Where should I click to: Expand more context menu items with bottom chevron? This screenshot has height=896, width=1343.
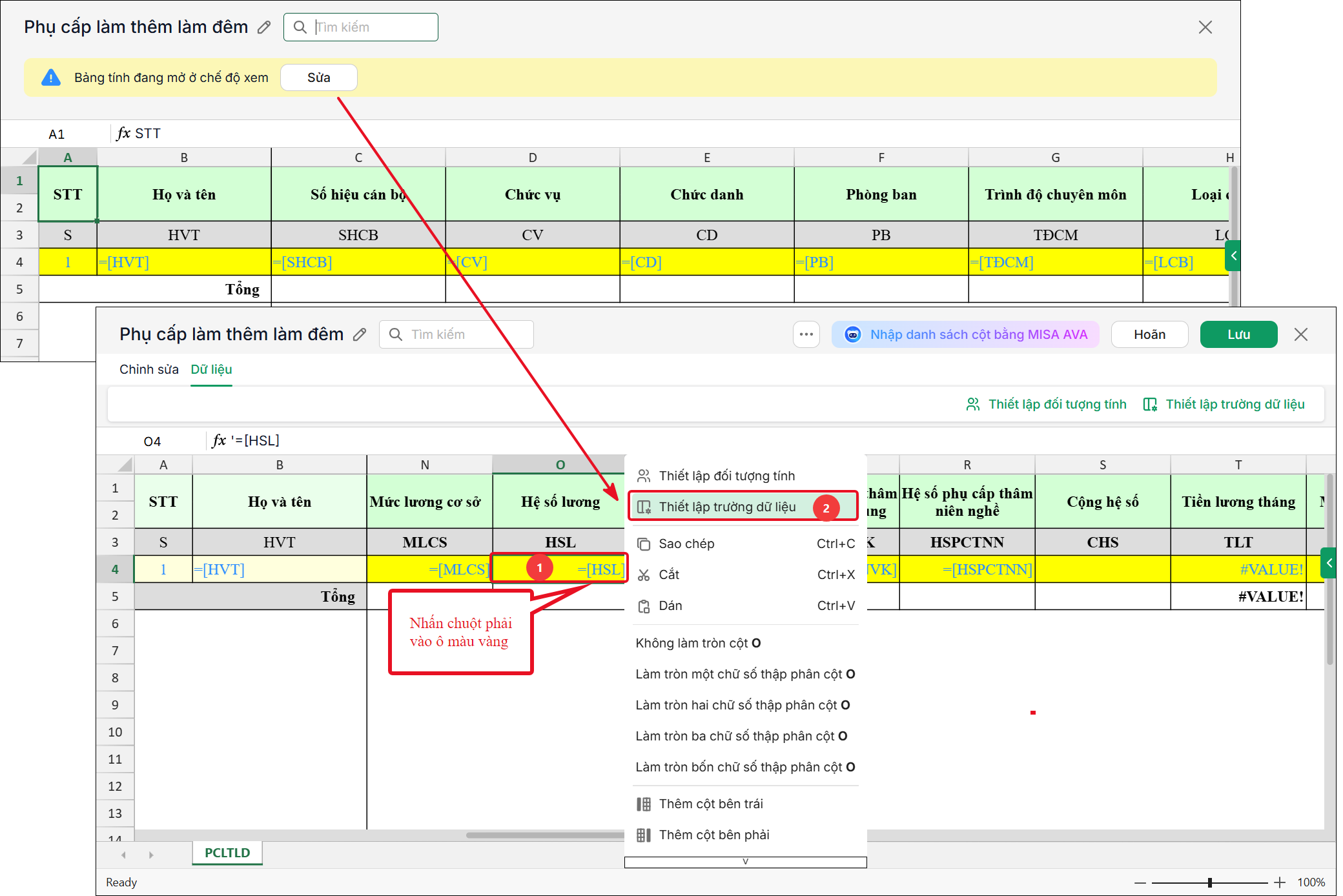(746, 862)
